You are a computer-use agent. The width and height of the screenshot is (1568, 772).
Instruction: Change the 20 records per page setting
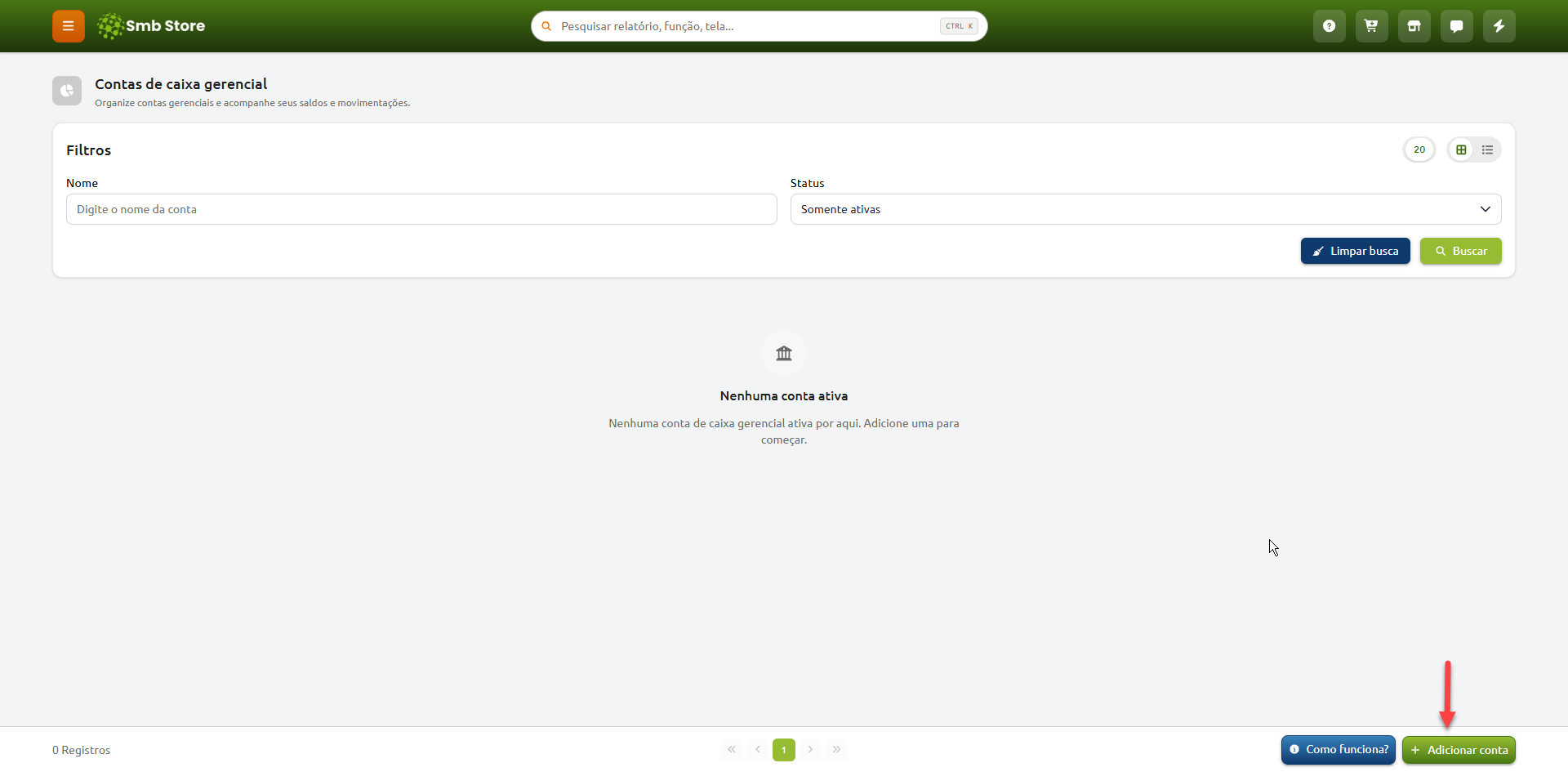(1419, 149)
